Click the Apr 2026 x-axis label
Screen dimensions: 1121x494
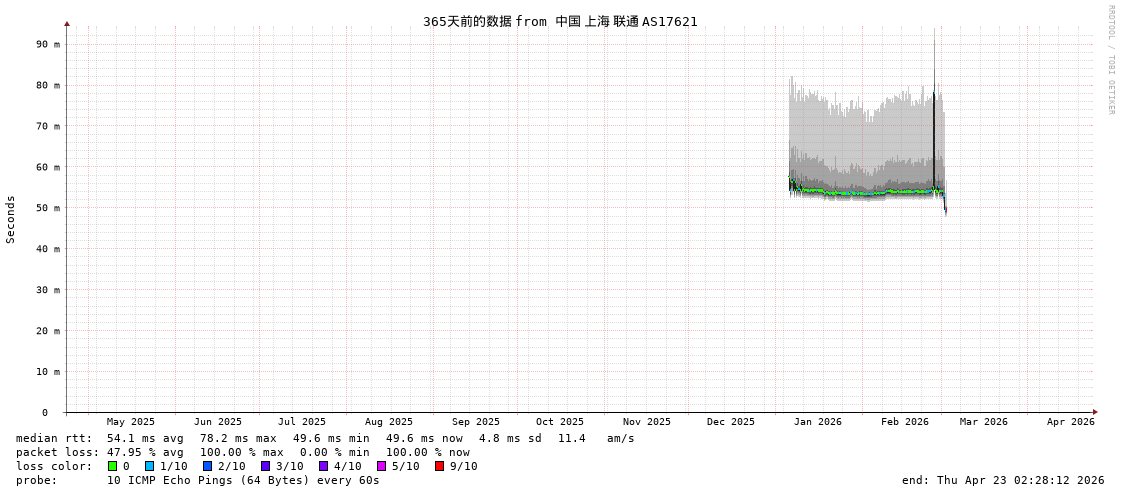[x=1070, y=422]
